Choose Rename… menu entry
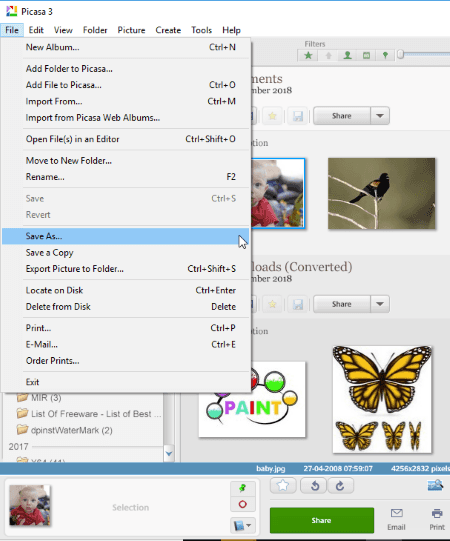This screenshot has height=541, width=450. point(126,177)
